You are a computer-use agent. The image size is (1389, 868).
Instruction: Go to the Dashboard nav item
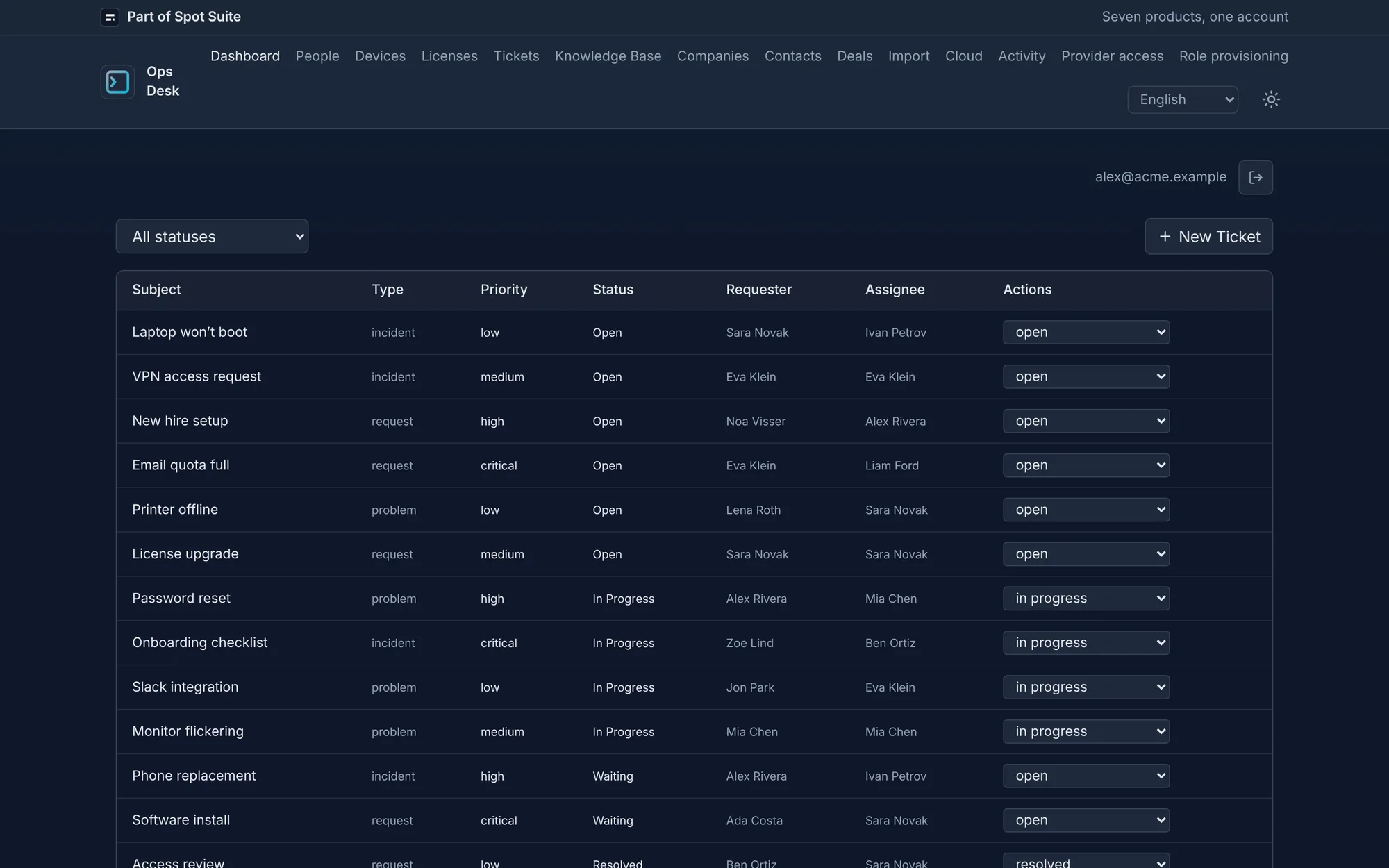point(245,56)
